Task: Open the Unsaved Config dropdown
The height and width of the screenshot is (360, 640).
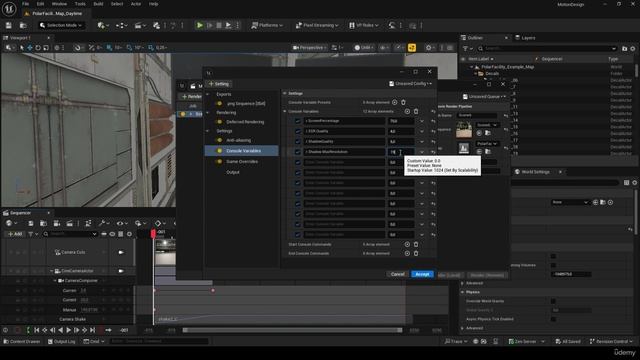Action: point(410,84)
